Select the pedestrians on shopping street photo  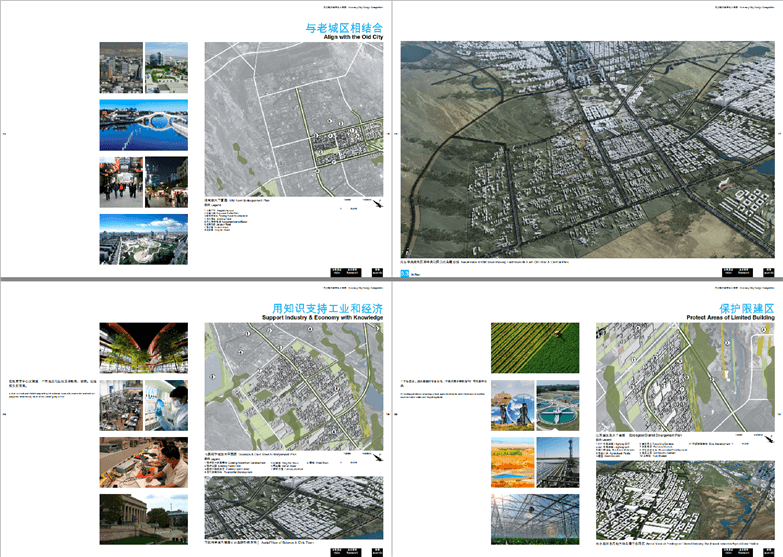[x=121, y=182]
